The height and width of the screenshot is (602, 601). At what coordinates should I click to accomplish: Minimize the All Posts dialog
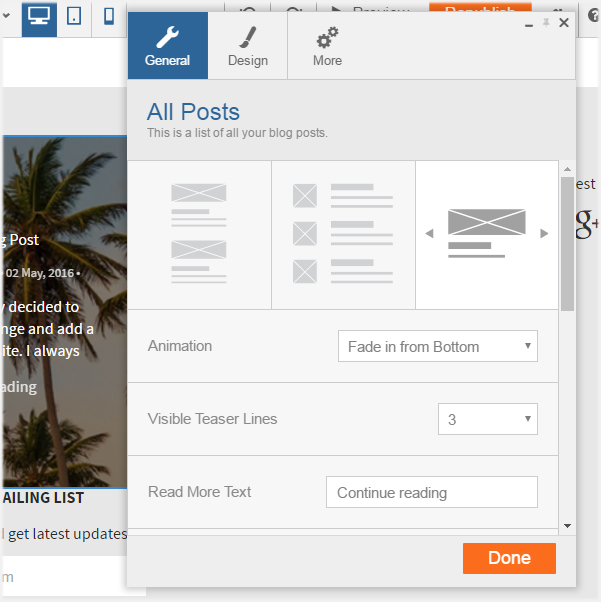[529, 25]
